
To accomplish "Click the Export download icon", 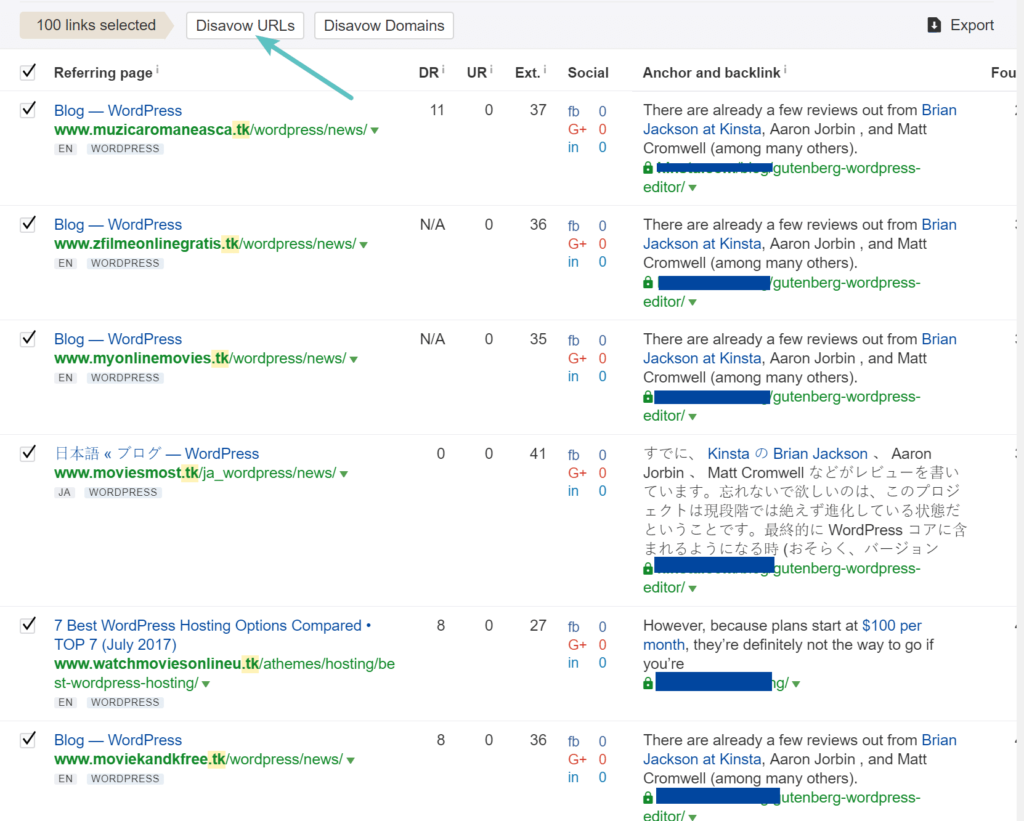I will [934, 25].
